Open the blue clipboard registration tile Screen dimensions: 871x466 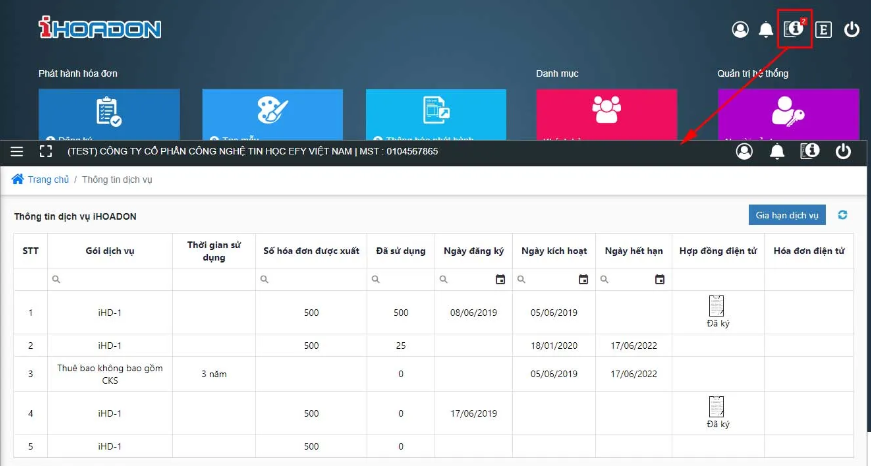pyautogui.click(x=109, y=114)
